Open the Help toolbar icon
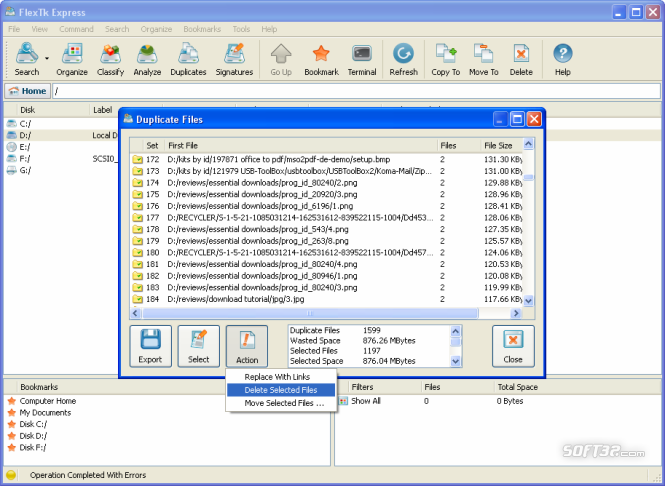 (x=563, y=59)
